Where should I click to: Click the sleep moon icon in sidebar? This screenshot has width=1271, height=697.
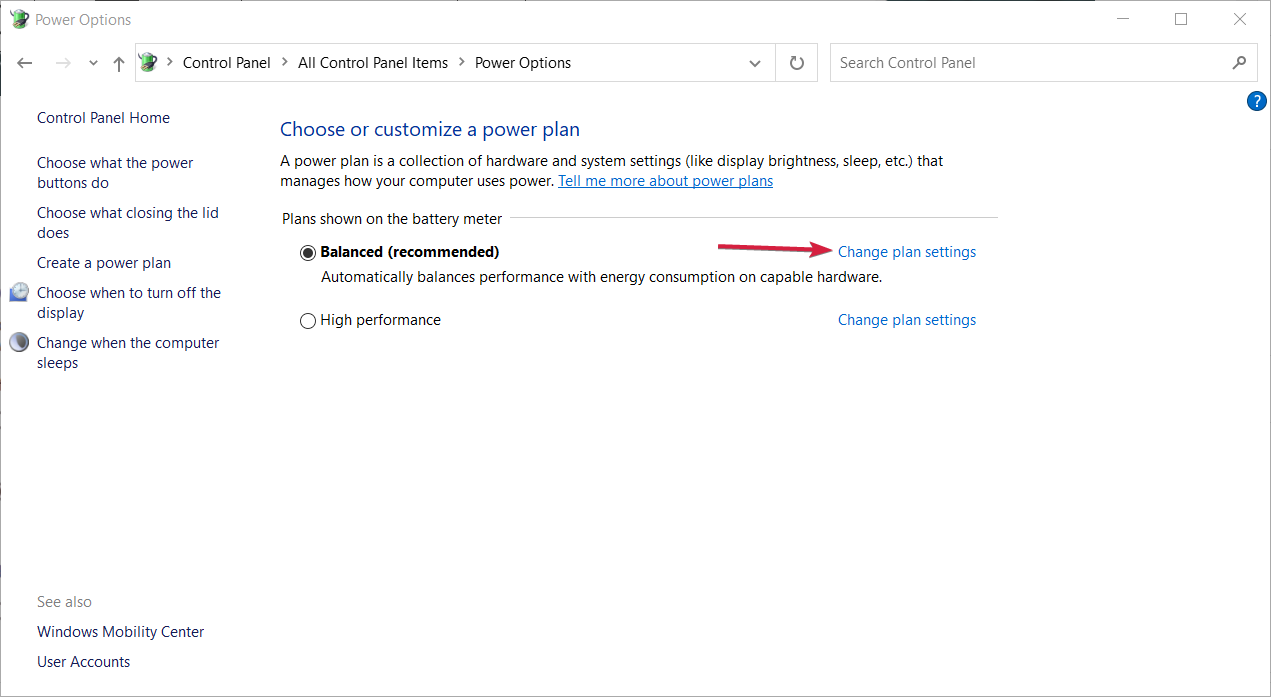tap(19, 342)
